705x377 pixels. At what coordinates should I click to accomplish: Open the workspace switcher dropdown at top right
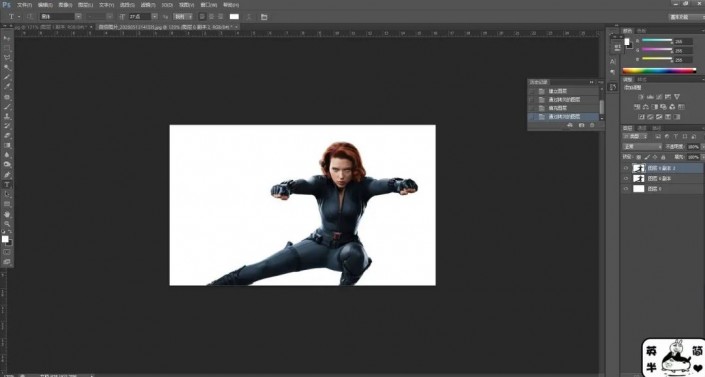tap(686, 17)
